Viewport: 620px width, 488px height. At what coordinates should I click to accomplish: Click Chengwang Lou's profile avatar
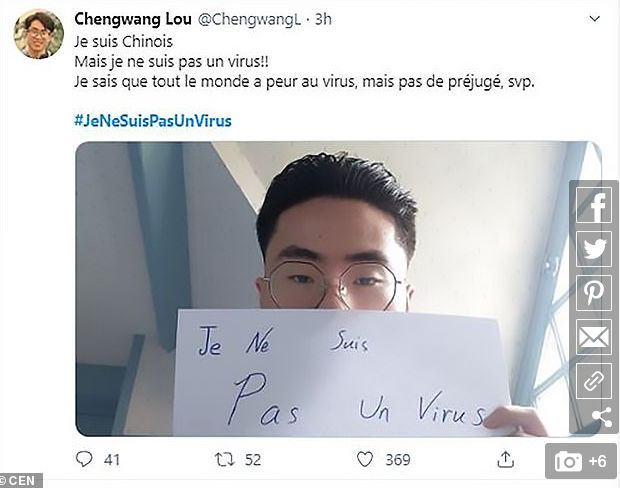[x=38, y=34]
